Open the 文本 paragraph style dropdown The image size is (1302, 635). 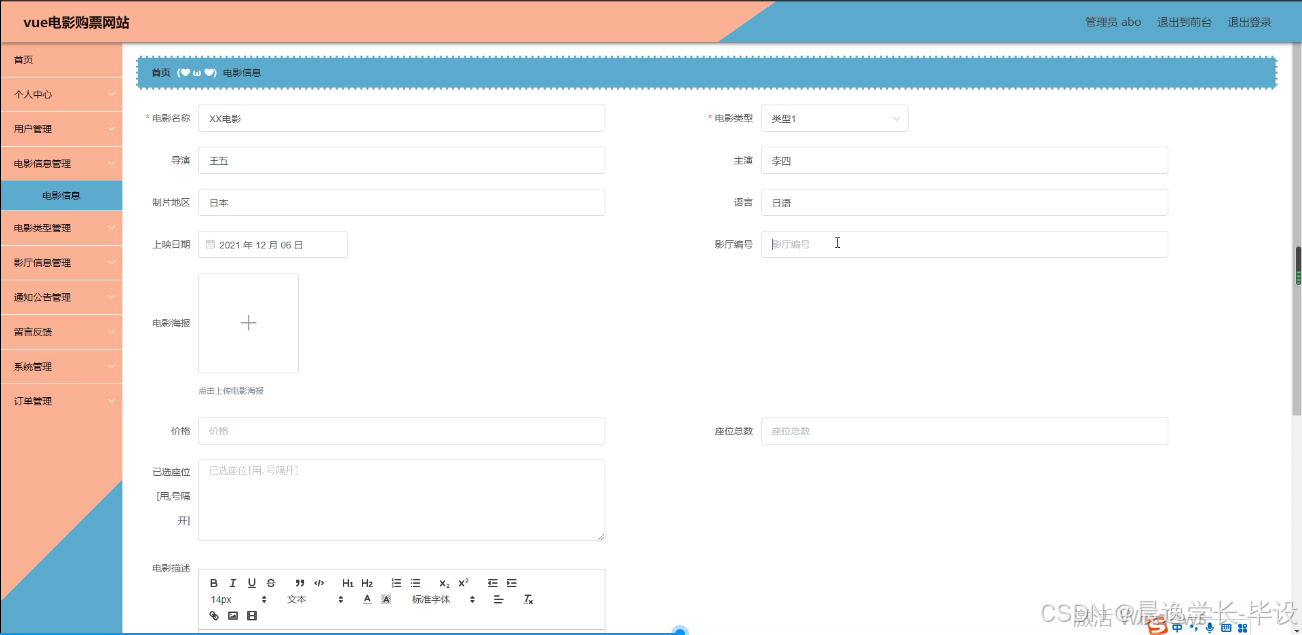(315, 599)
